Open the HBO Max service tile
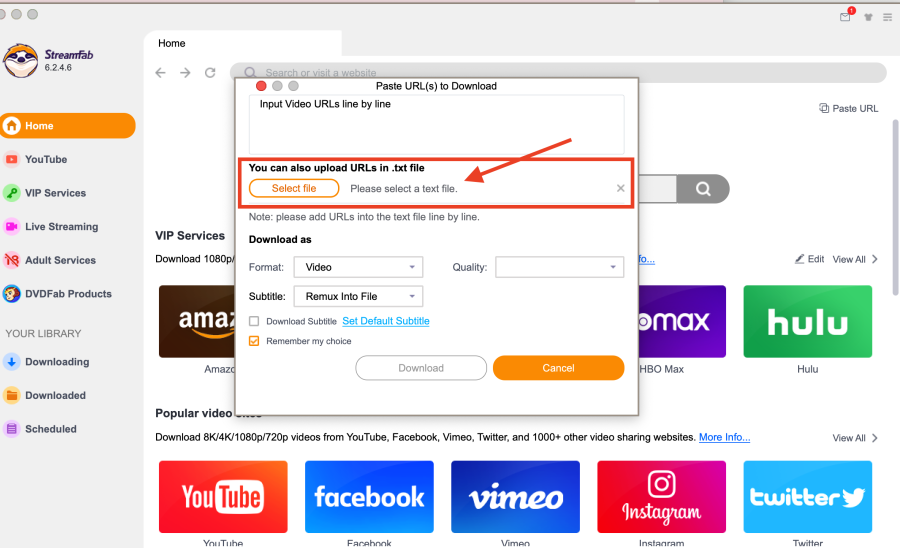Image resolution: width=900 pixels, height=548 pixels. 682,321
